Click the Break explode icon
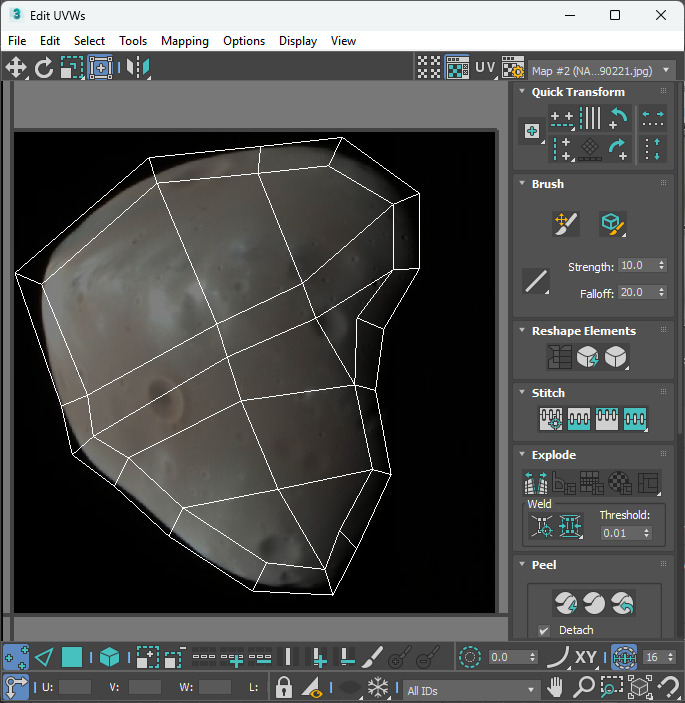 pyautogui.click(x=536, y=483)
